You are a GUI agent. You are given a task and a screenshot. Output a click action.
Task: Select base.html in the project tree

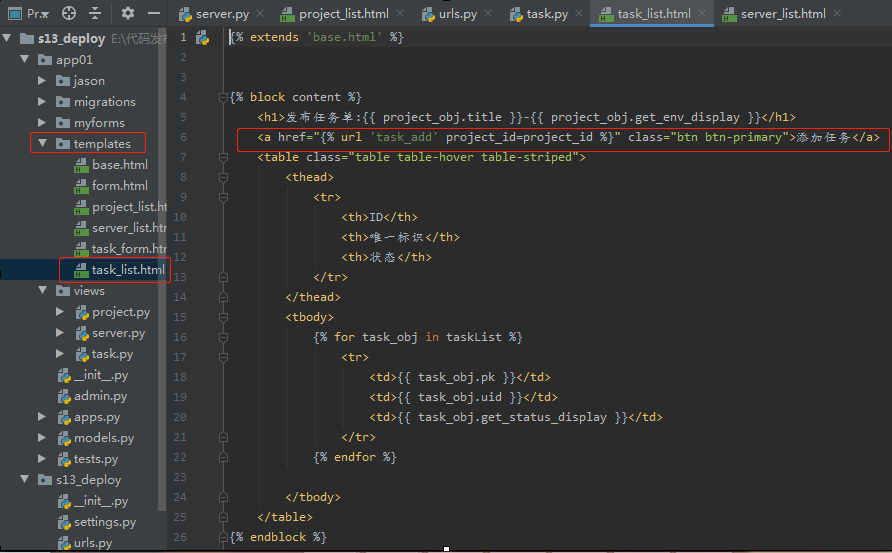click(119, 165)
